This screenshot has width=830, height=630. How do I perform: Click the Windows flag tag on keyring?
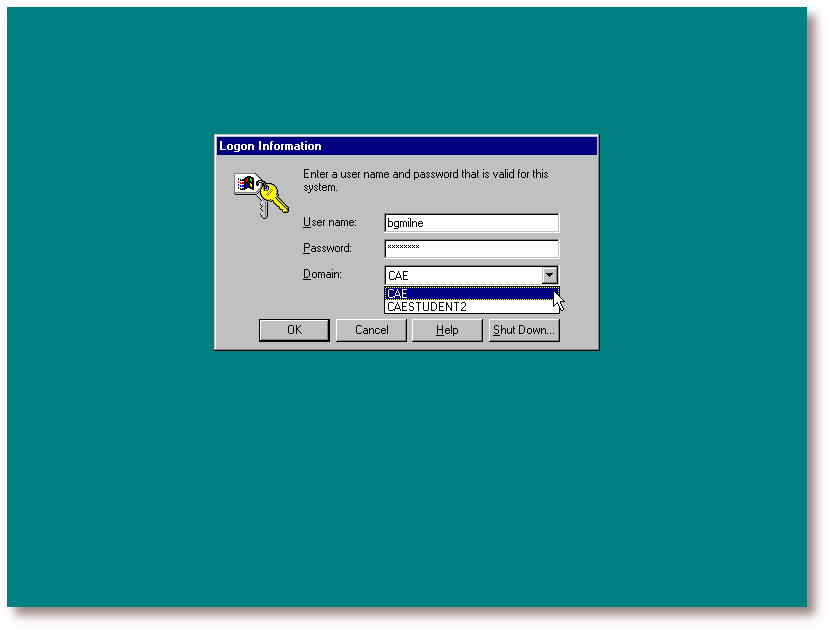pyautogui.click(x=245, y=184)
